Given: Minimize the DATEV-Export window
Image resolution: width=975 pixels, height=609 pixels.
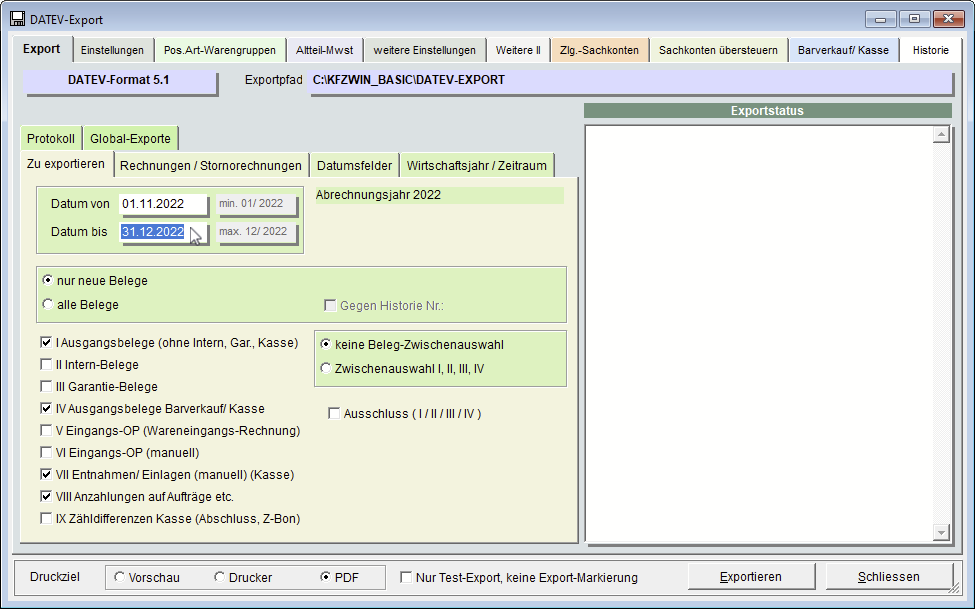Looking at the screenshot, I should pos(880,19).
